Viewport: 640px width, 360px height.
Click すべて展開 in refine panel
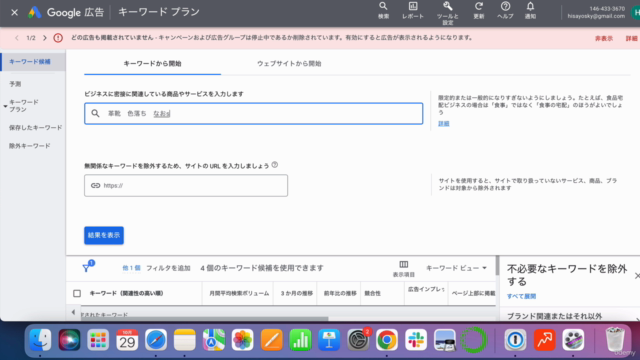pos(521,296)
